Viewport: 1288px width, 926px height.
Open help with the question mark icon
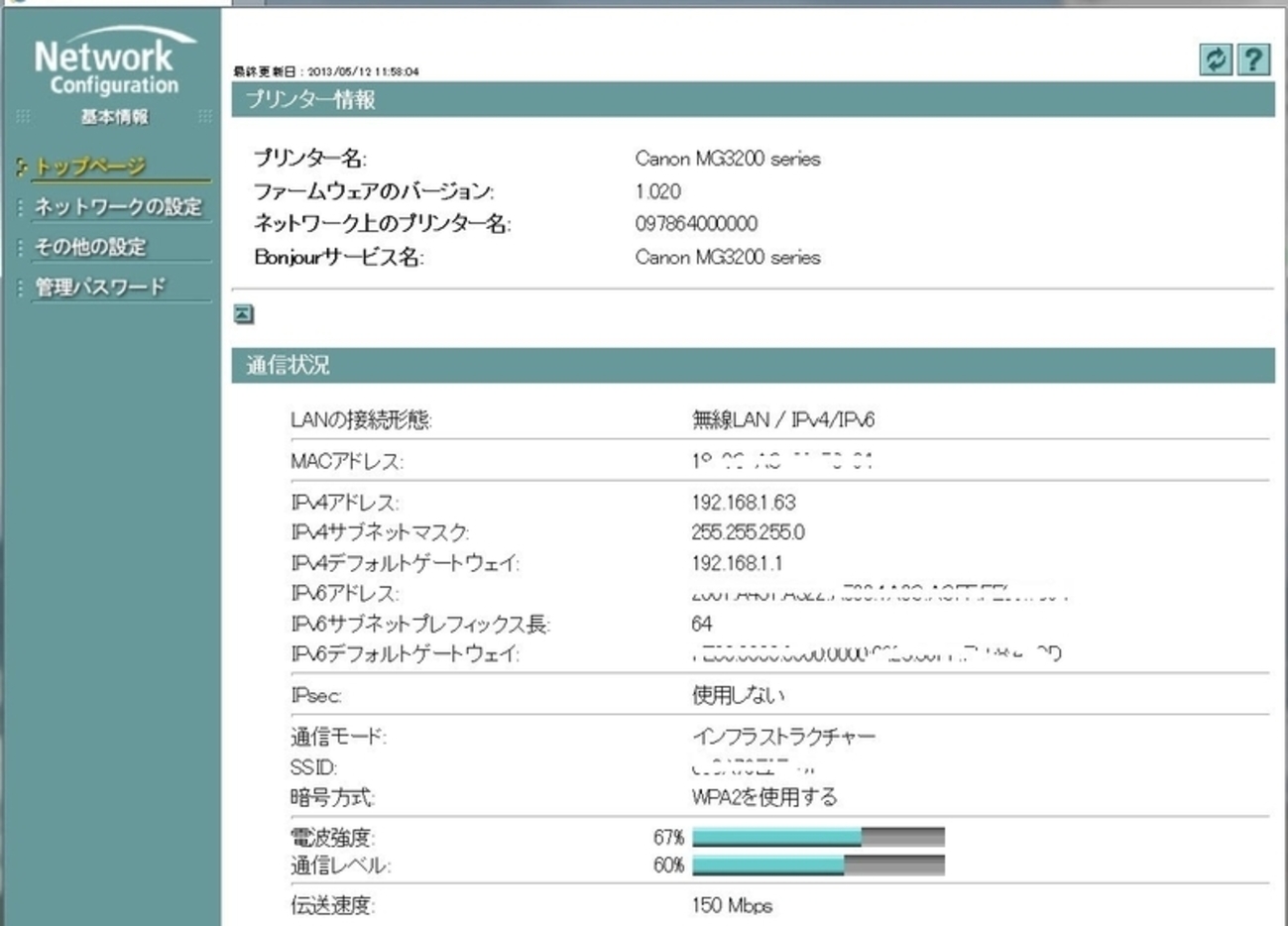click(1253, 59)
